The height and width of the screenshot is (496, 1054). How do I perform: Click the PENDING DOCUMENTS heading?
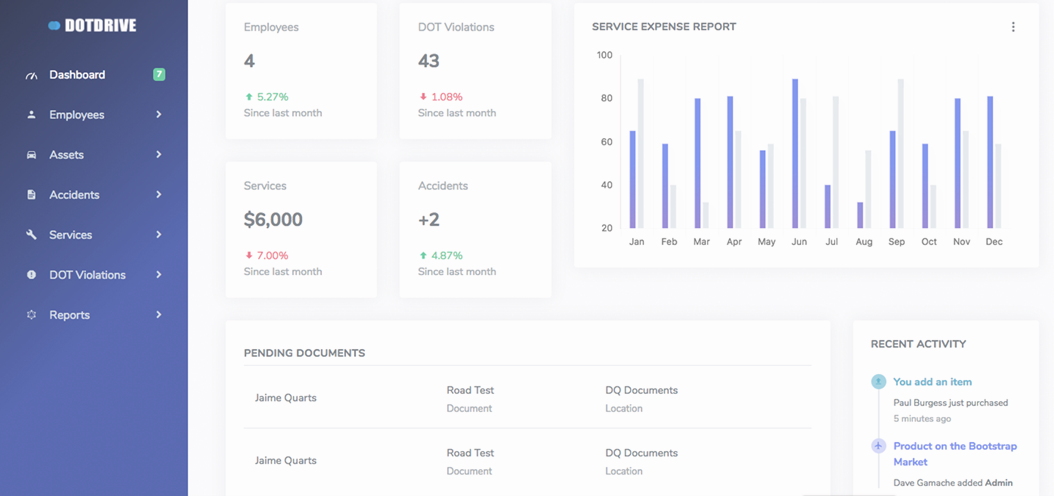click(305, 353)
